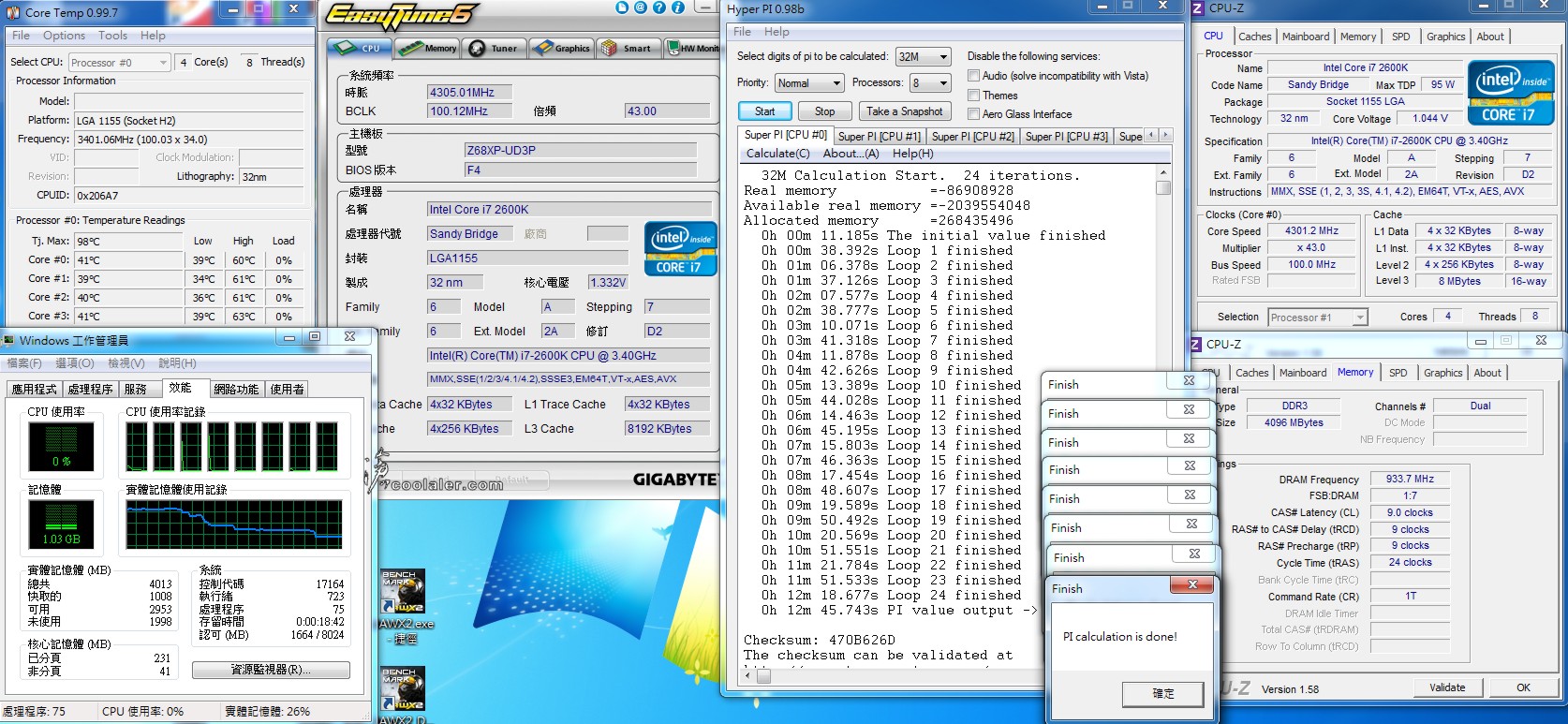Viewport: 1568px width, 724px height.
Task: Toggle Aero Glass Interface checkbox
Action: (x=974, y=114)
